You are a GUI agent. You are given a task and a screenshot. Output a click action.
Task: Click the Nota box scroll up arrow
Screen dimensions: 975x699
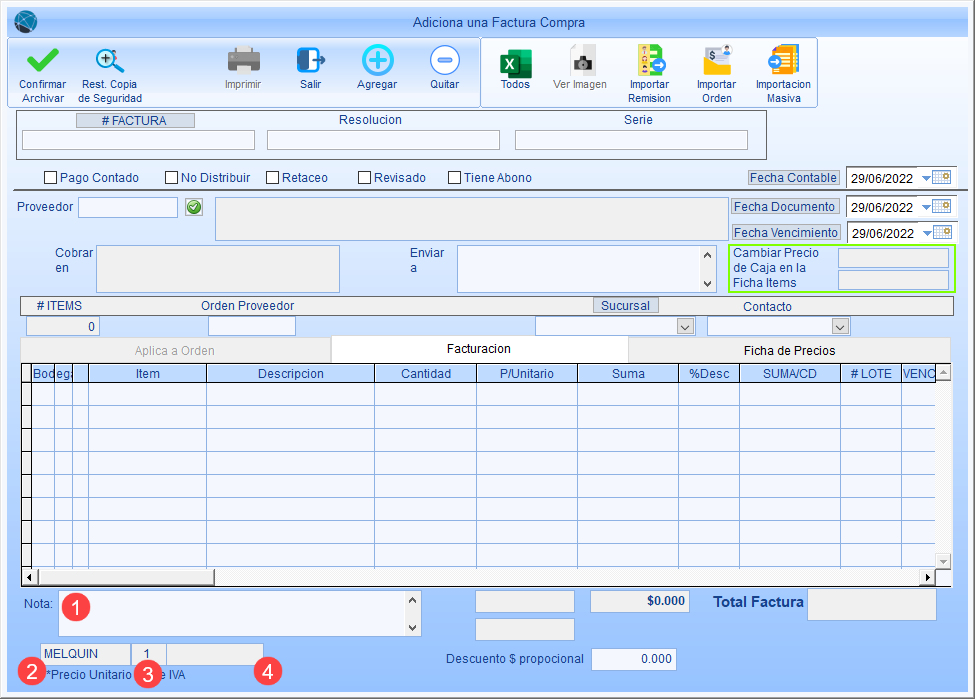tap(412, 600)
